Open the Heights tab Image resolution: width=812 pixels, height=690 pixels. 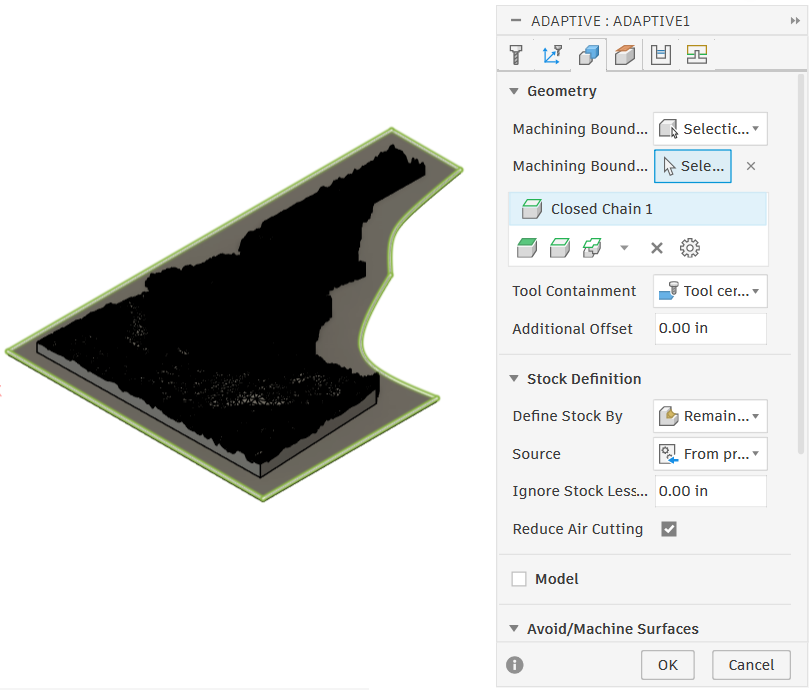[625, 54]
